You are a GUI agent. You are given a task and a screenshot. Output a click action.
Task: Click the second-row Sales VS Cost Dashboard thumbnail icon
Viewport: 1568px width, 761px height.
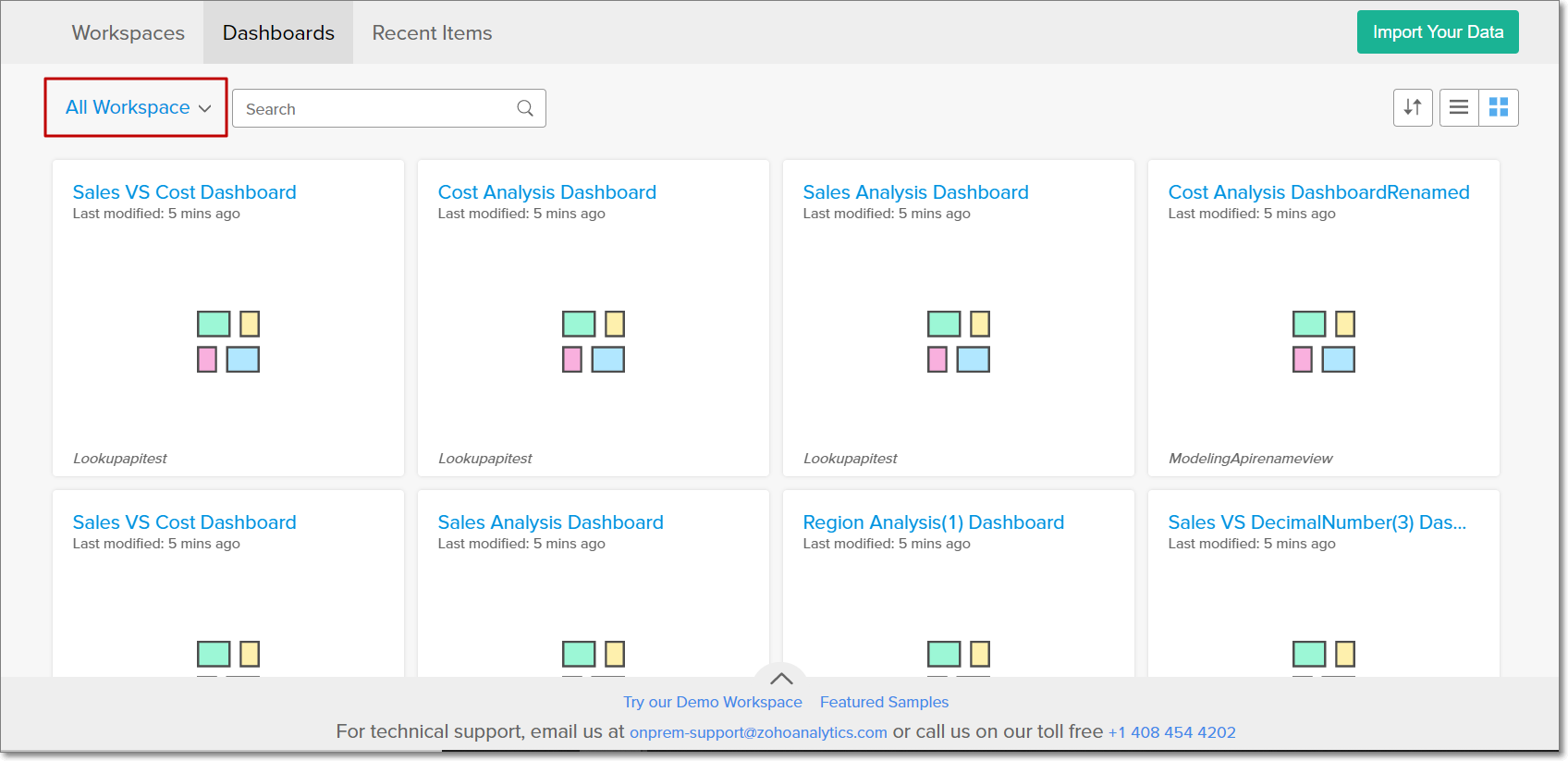pyautogui.click(x=228, y=657)
